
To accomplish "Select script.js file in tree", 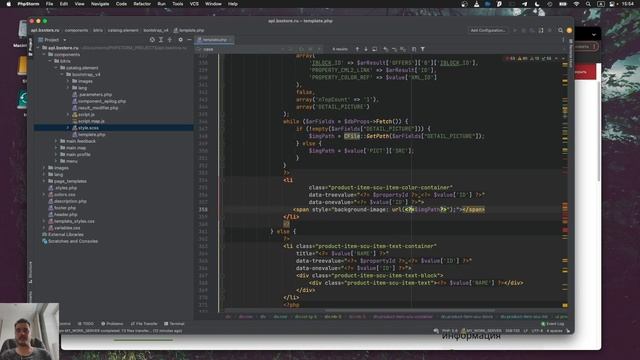I will pyautogui.click(x=83, y=115).
